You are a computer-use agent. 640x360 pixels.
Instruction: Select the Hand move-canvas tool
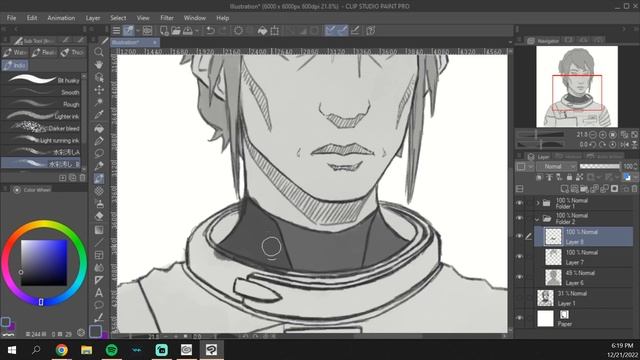pyautogui.click(x=99, y=64)
